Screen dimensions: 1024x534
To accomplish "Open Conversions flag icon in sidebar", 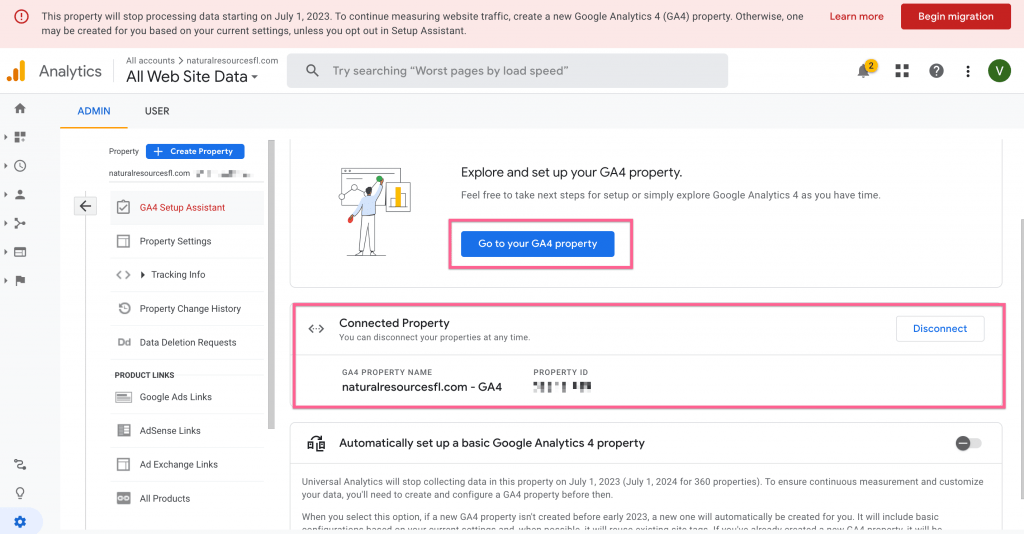I will click(x=20, y=281).
